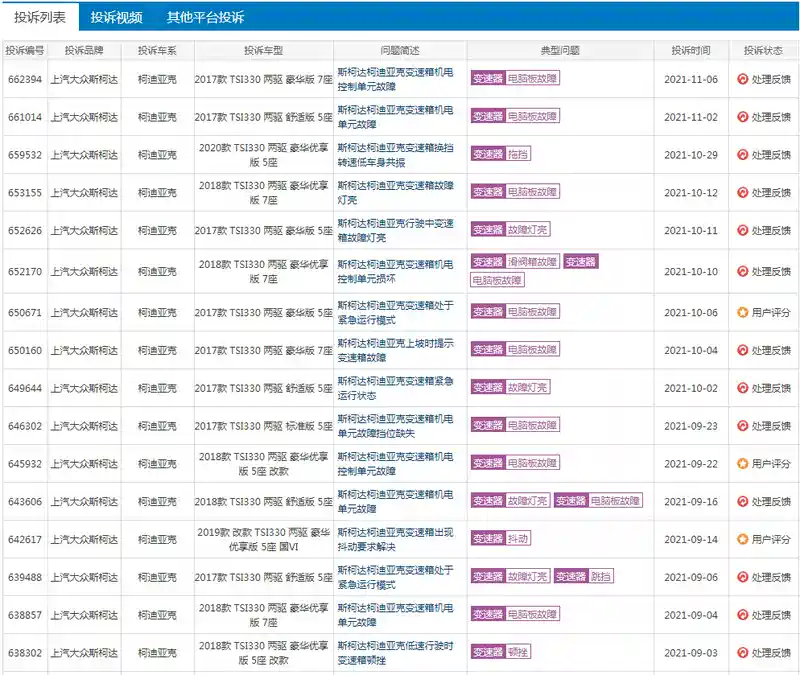Image resolution: width=800 pixels, height=675 pixels.
Task: Click red status icon in row 646302
Action: (742, 426)
